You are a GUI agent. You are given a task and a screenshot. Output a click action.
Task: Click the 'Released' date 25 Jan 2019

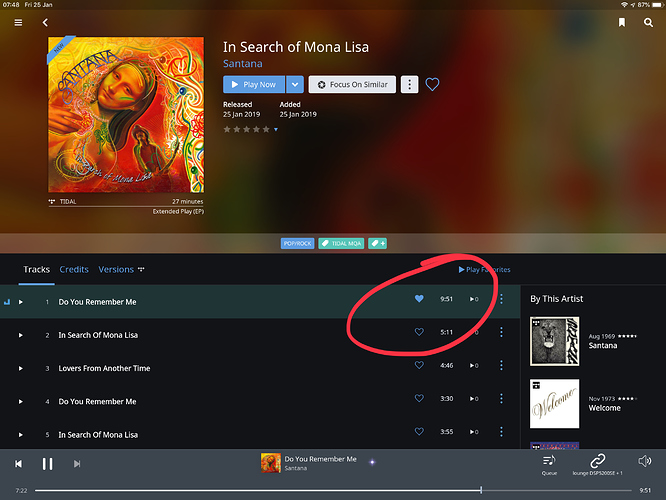point(241,114)
